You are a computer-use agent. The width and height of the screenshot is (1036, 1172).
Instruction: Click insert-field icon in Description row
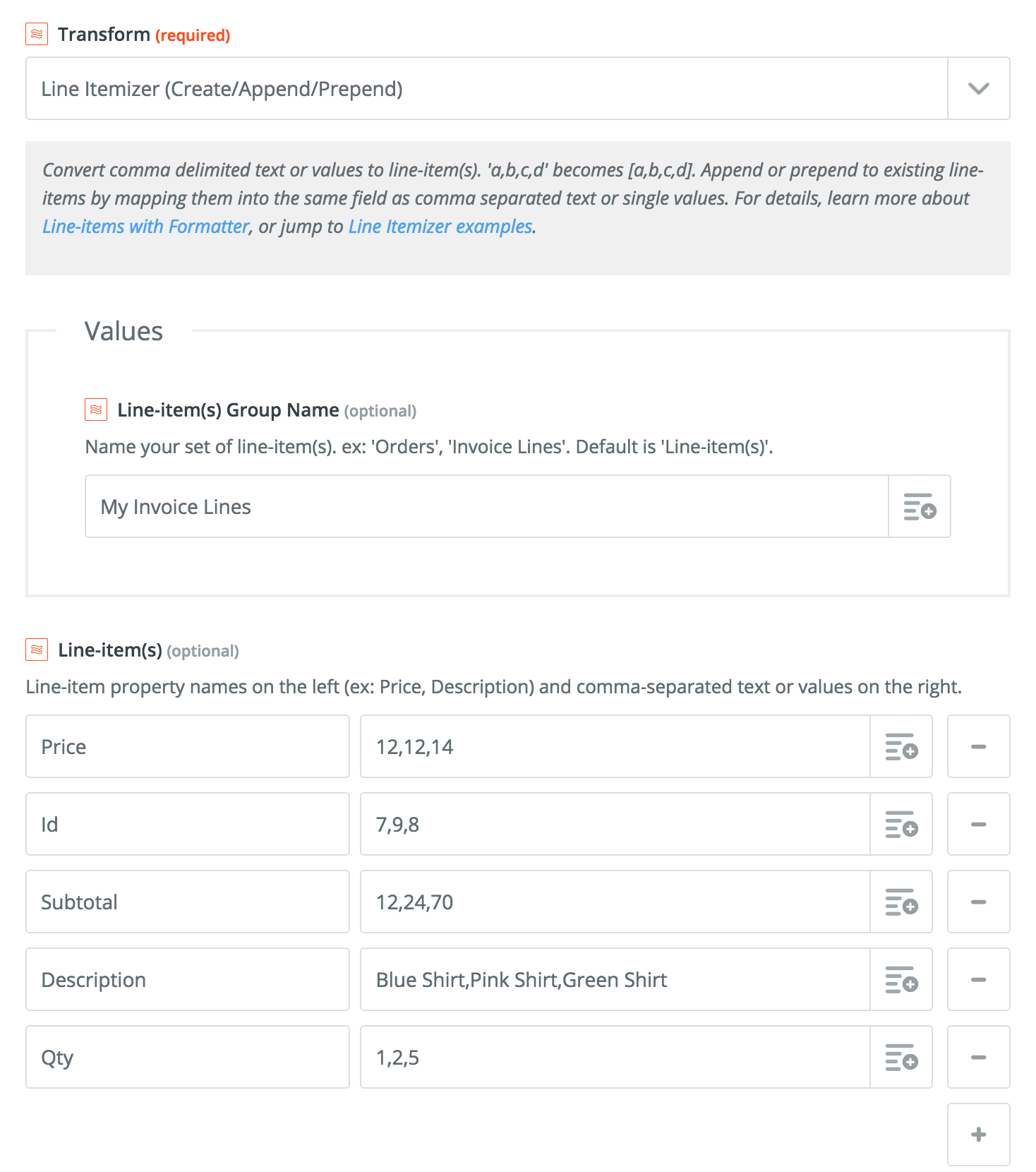pyautogui.click(x=901, y=980)
